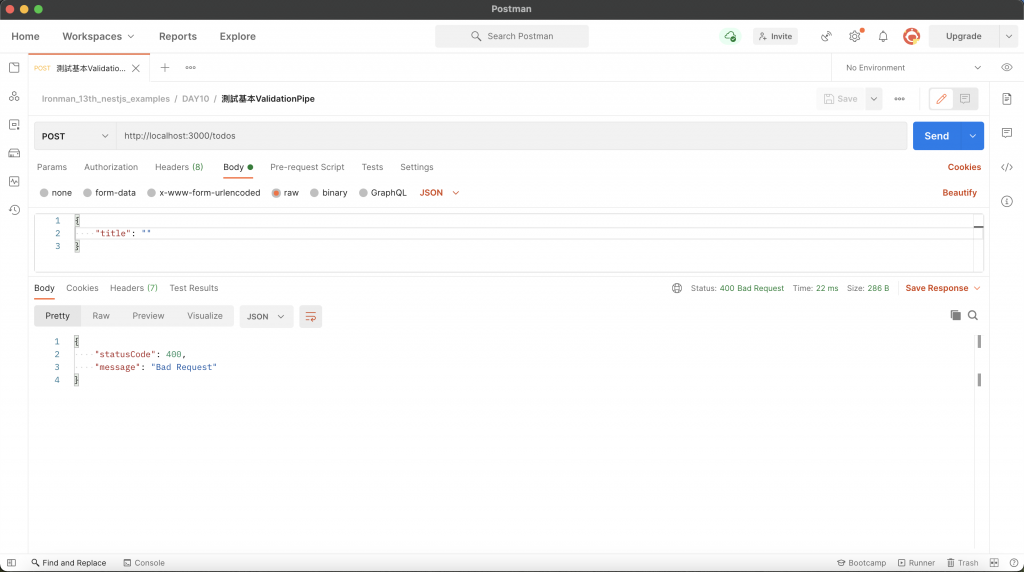Open the Console panel

click(x=144, y=563)
